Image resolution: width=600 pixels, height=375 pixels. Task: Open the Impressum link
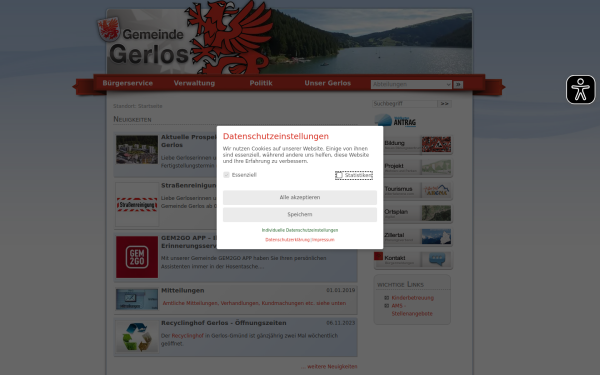pyautogui.click(x=323, y=240)
